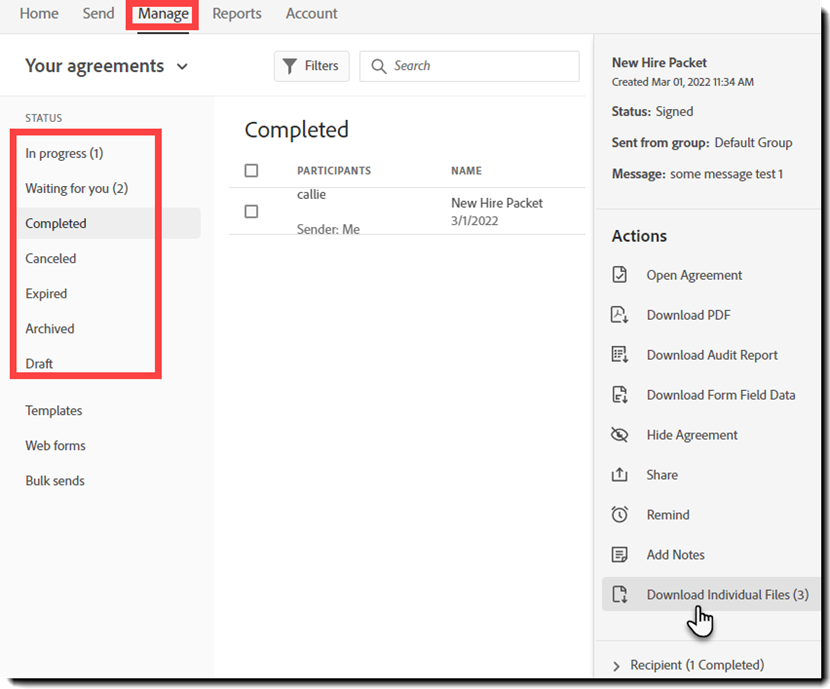Click the Download Form Field Data icon

(621, 394)
